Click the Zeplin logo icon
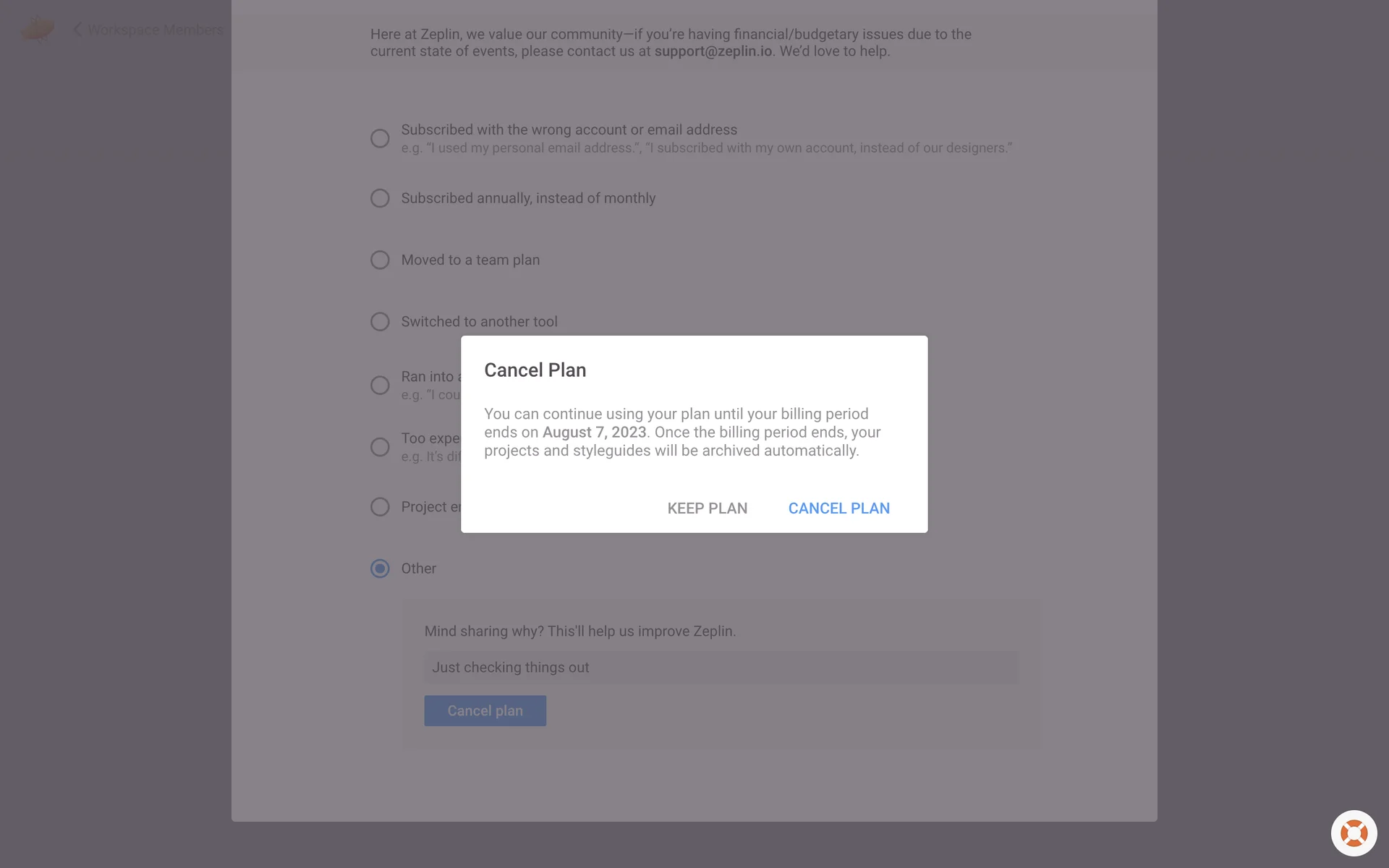 pyautogui.click(x=38, y=29)
